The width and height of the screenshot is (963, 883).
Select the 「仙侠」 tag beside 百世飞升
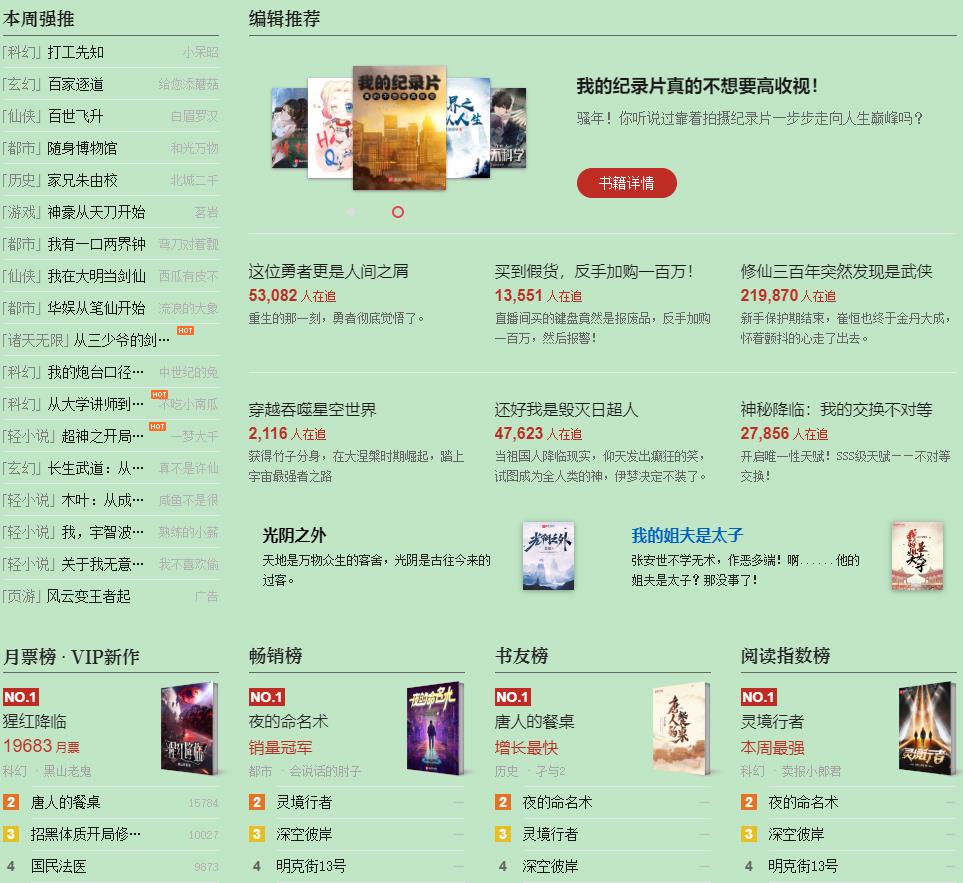click(x=19, y=116)
